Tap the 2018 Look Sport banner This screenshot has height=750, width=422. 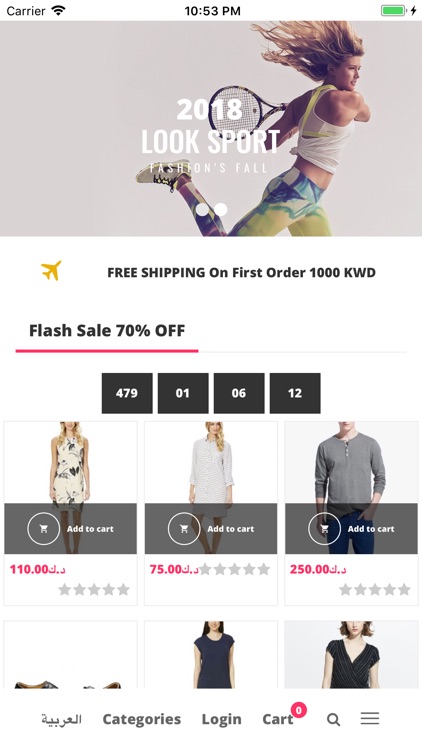(211, 129)
